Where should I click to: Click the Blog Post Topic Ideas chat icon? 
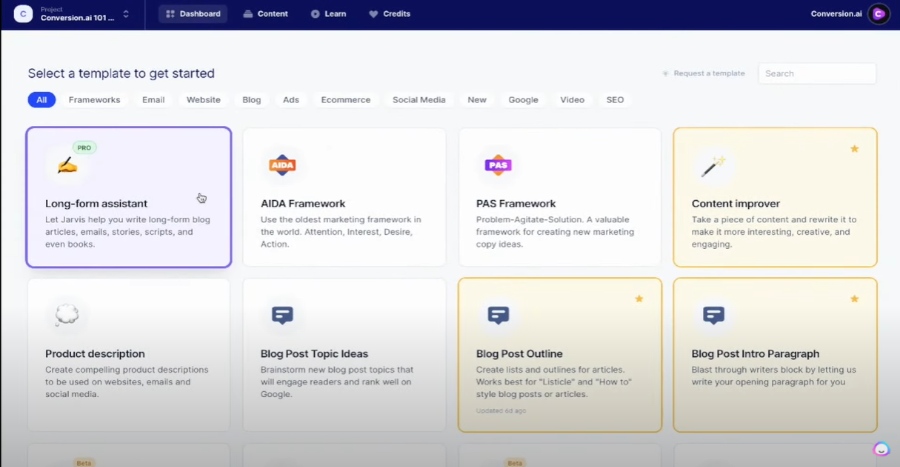click(282, 315)
